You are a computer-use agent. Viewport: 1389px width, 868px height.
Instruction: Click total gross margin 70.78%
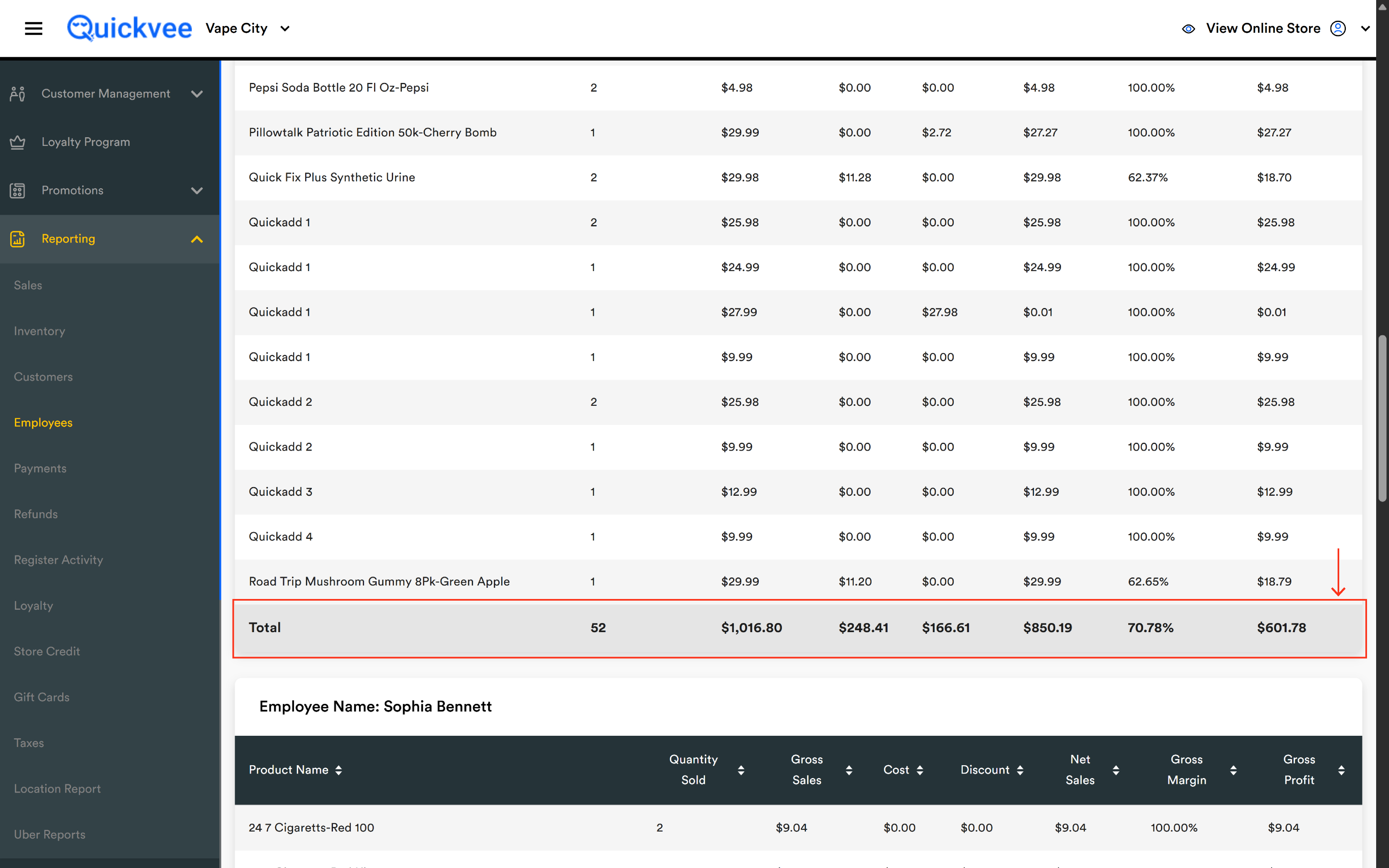point(1151,628)
